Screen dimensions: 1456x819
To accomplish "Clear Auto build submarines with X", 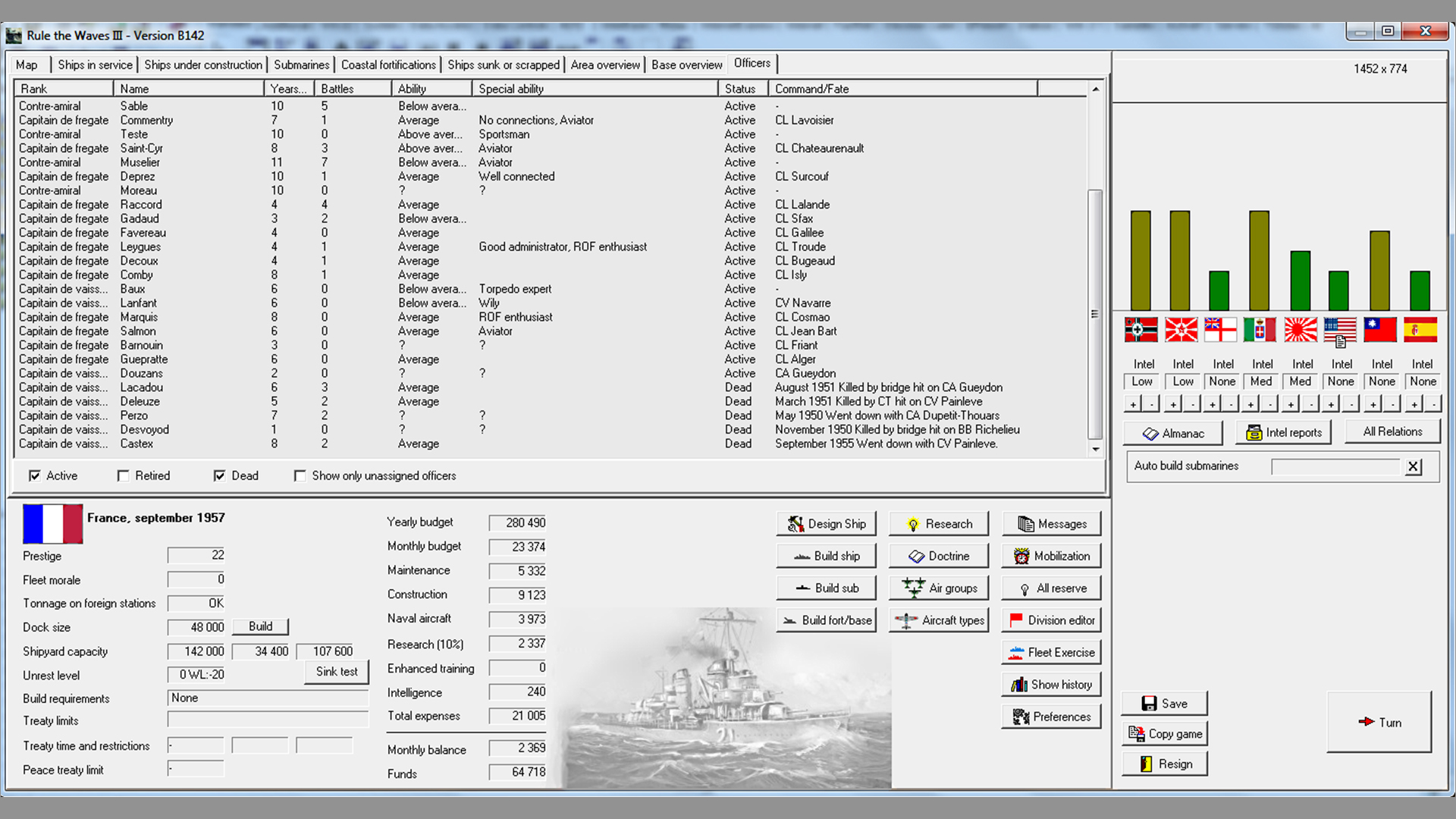I will [x=1413, y=466].
